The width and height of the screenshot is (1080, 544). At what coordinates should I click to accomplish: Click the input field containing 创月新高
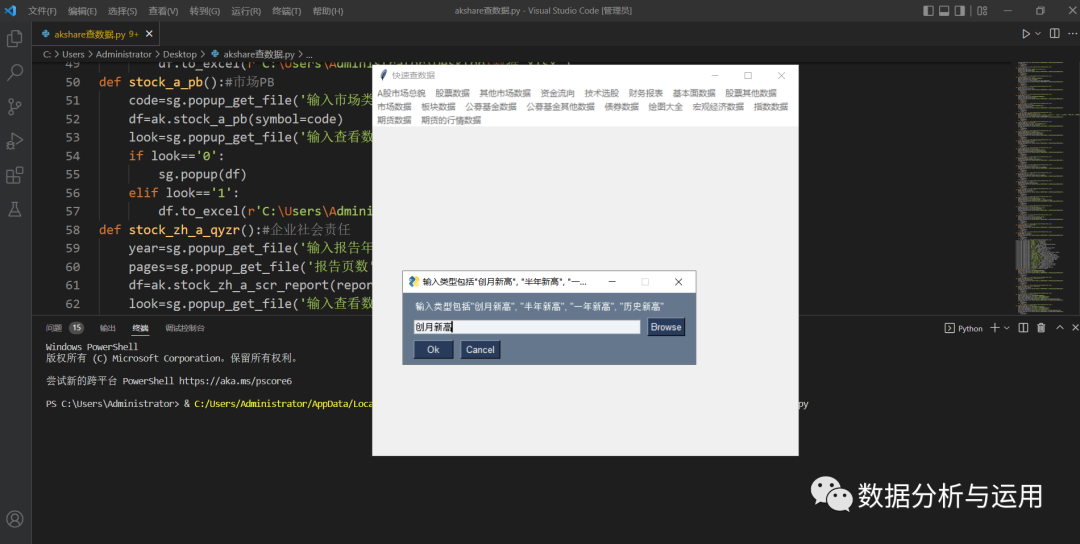click(527, 327)
